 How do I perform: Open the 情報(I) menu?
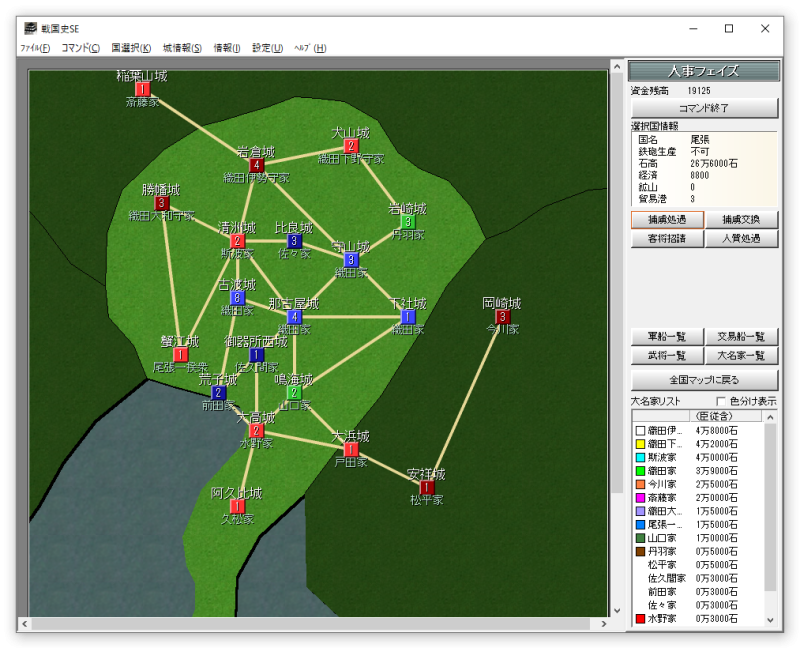point(227,48)
